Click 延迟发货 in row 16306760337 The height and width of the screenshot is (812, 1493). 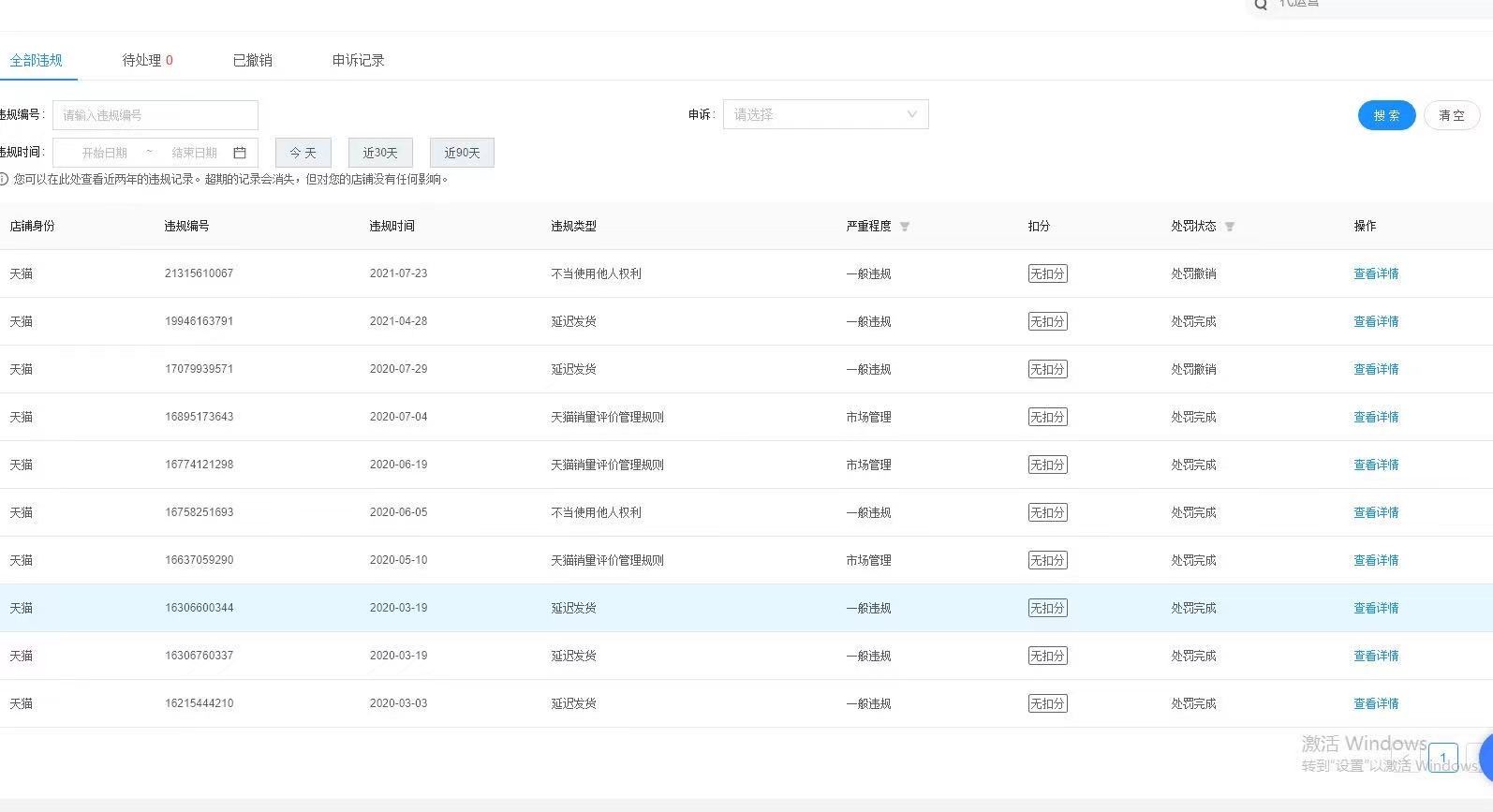click(x=573, y=656)
